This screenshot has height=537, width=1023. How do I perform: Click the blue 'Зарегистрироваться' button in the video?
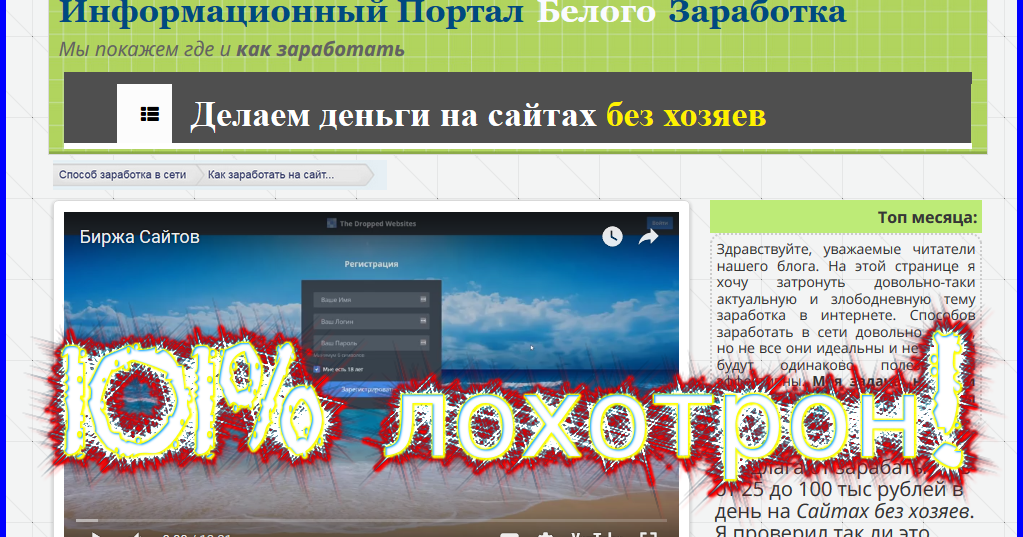(x=371, y=389)
